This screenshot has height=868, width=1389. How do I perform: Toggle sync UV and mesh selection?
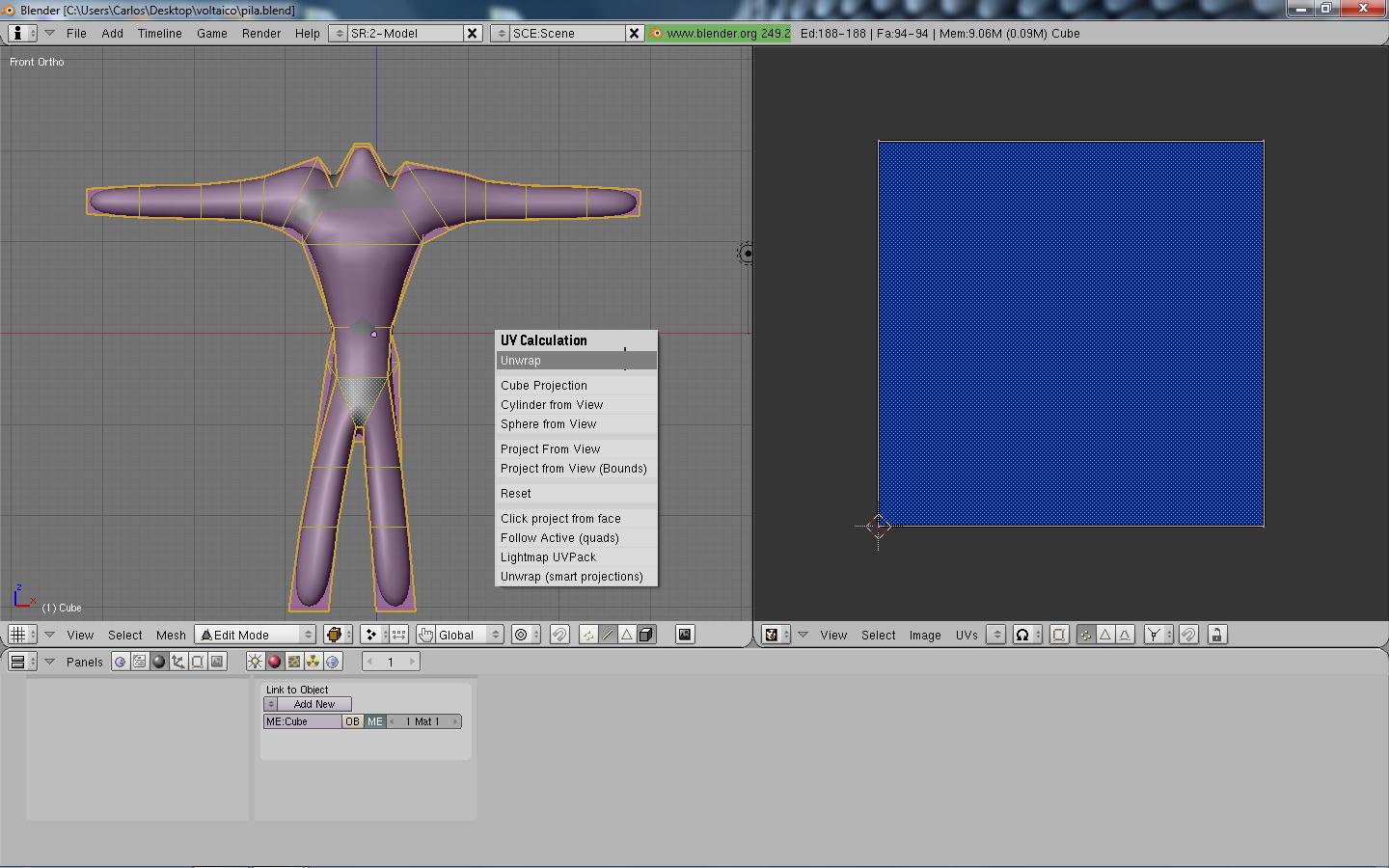tap(1059, 635)
